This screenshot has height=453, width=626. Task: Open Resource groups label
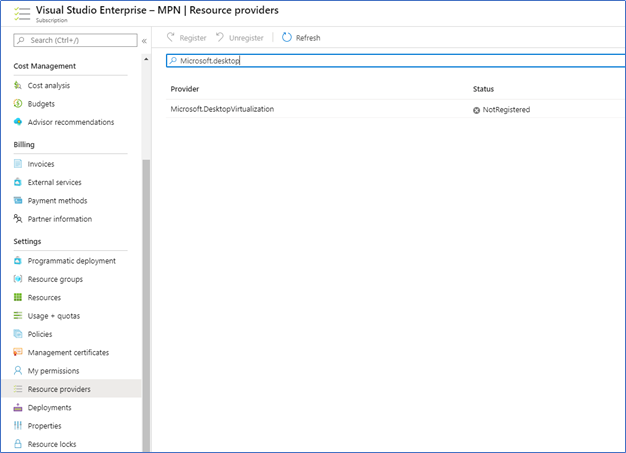click(x=55, y=279)
